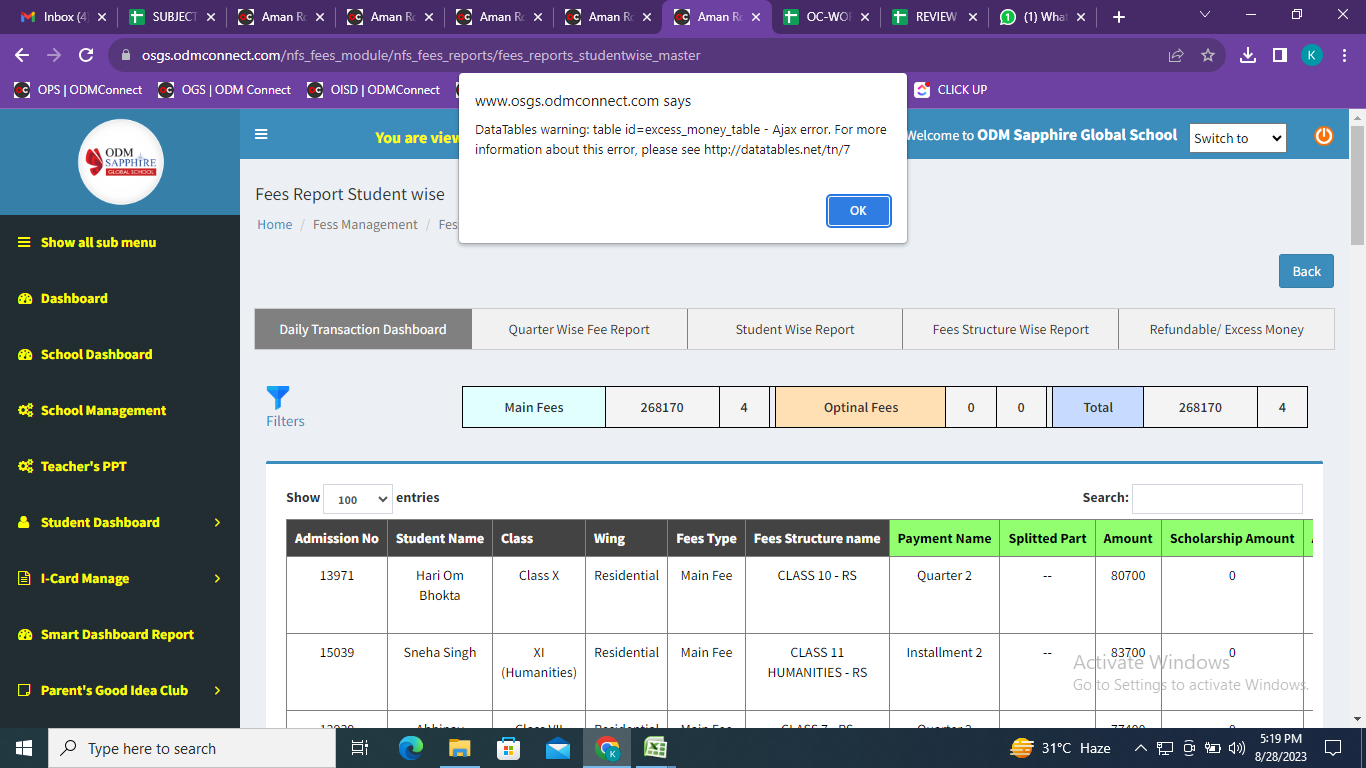The image size is (1366, 768).
Task: Click the blue Filters funnel icon
Action: 278,398
